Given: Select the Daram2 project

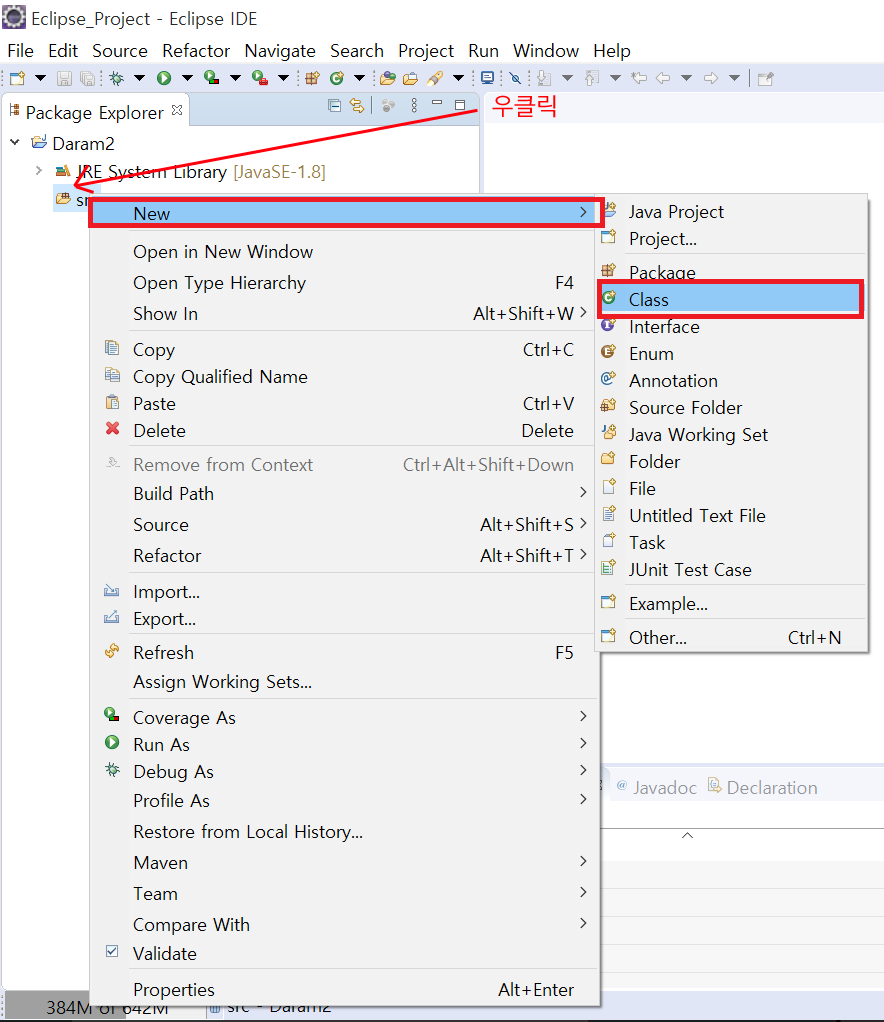Looking at the screenshot, I should (83, 143).
